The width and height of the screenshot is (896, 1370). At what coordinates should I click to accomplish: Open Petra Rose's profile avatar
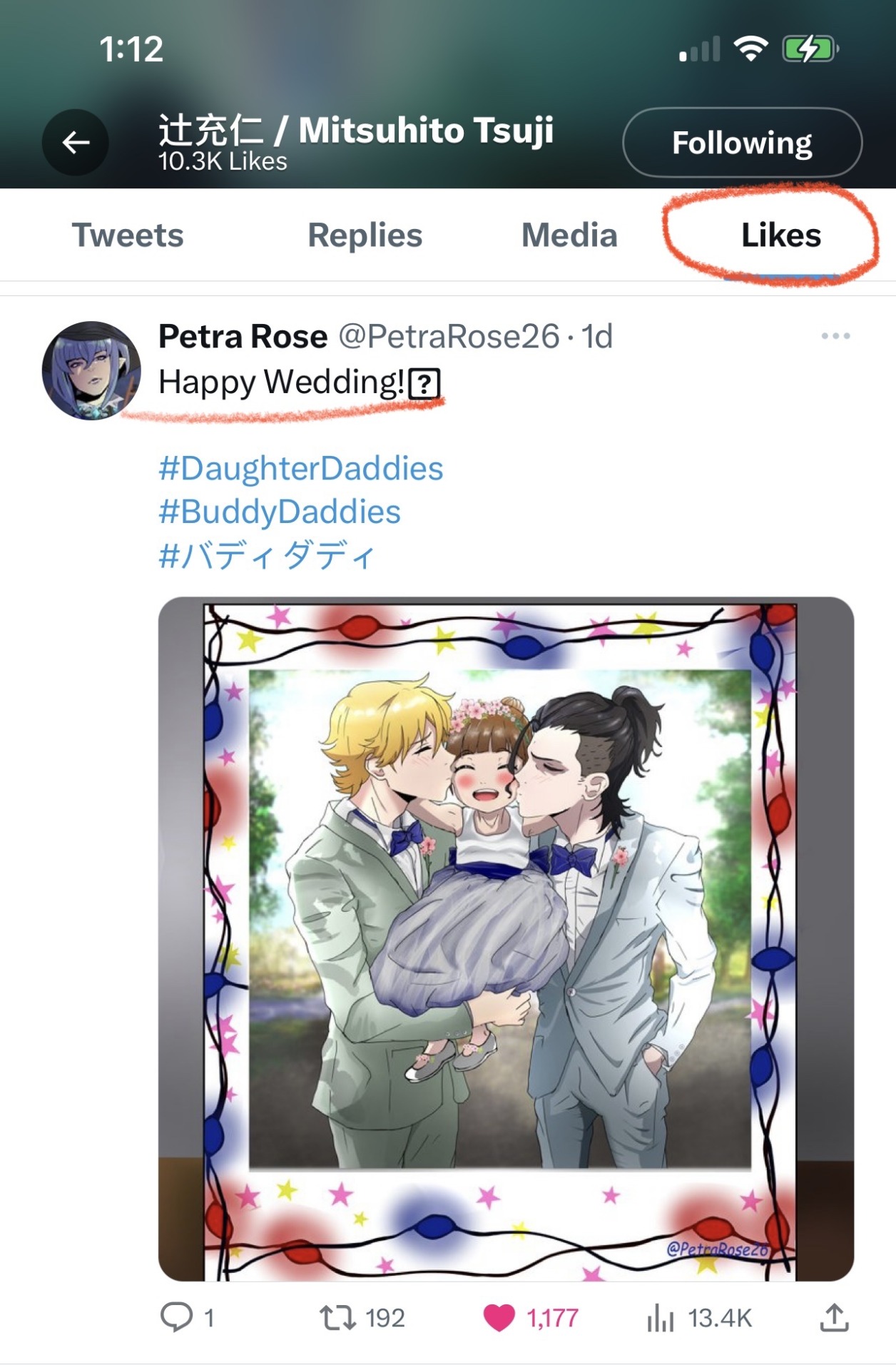[x=91, y=370]
